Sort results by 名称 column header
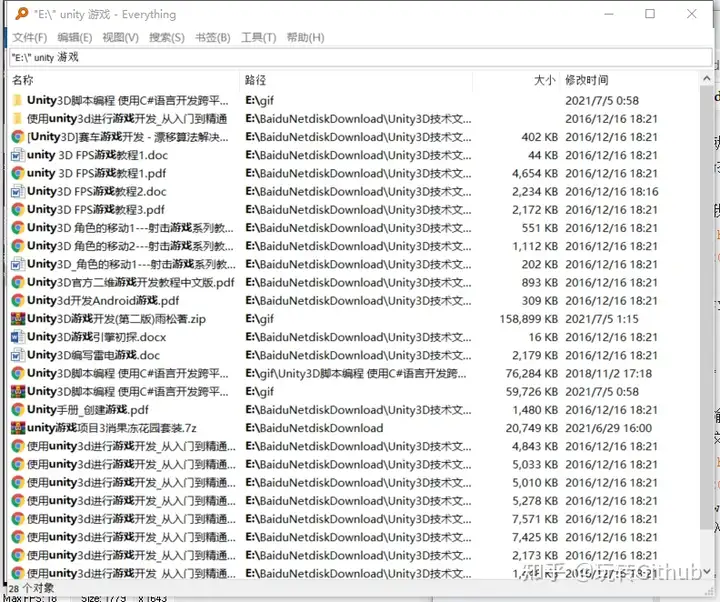The width and height of the screenshot is (720, 602). [x=124, y=80]
